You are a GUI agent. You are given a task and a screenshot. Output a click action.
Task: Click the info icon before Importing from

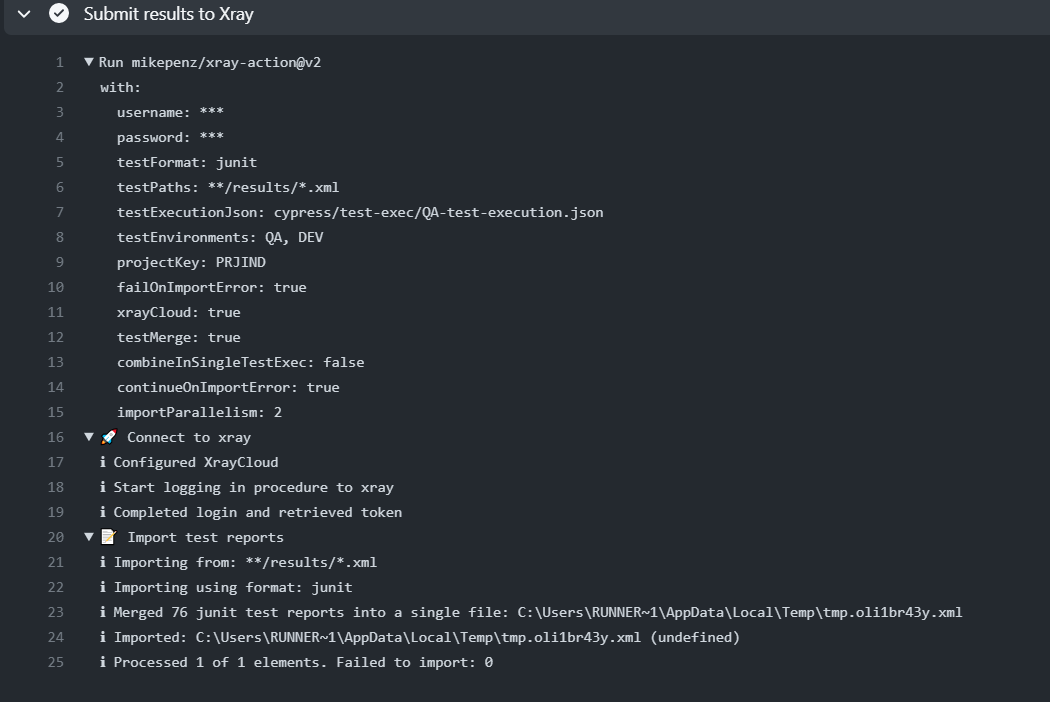102,562
